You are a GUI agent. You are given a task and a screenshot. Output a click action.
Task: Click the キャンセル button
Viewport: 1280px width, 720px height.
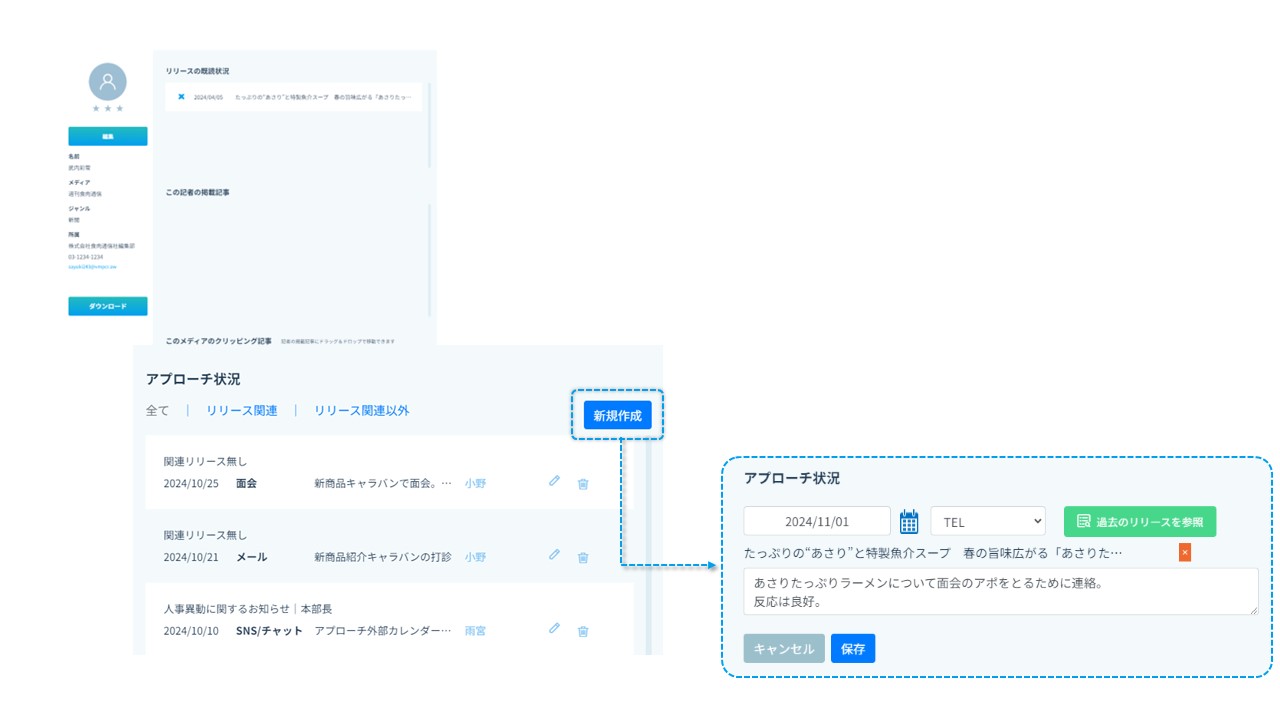pyautogui.click(x=784, y=648)
